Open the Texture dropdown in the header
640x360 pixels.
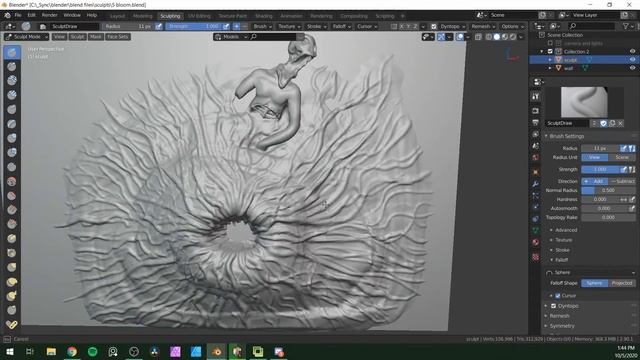point(289,26)
